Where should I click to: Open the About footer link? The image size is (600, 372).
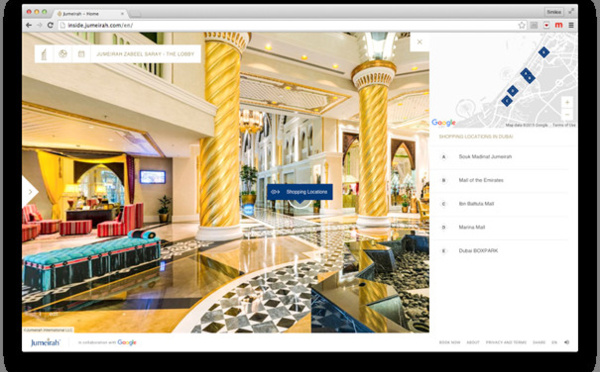click(473, 343)
